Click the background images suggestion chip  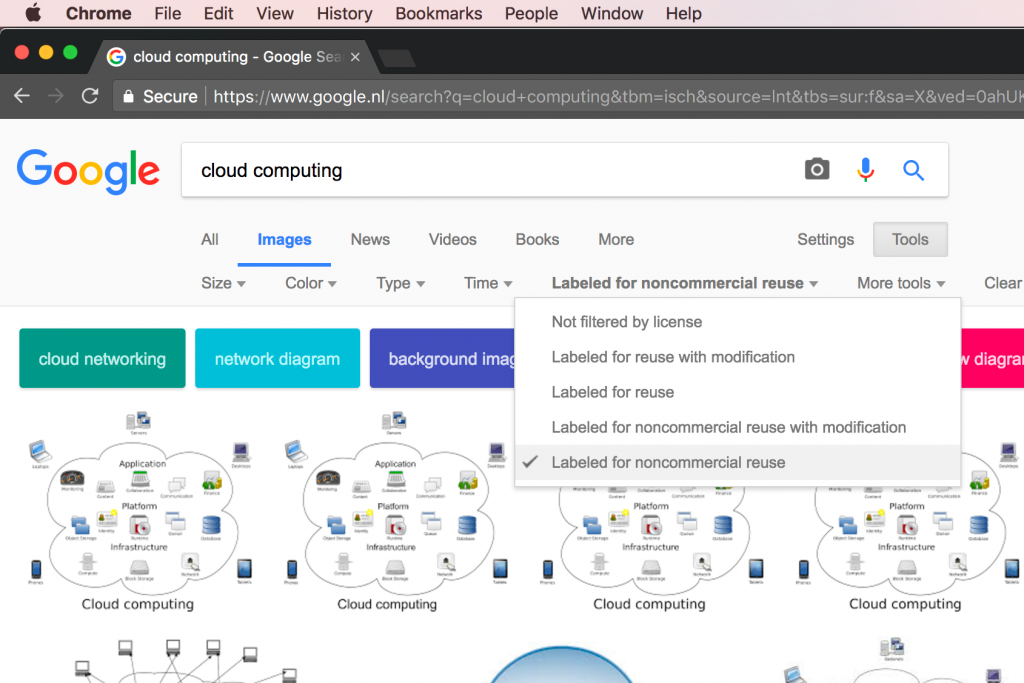coord(442,358)
